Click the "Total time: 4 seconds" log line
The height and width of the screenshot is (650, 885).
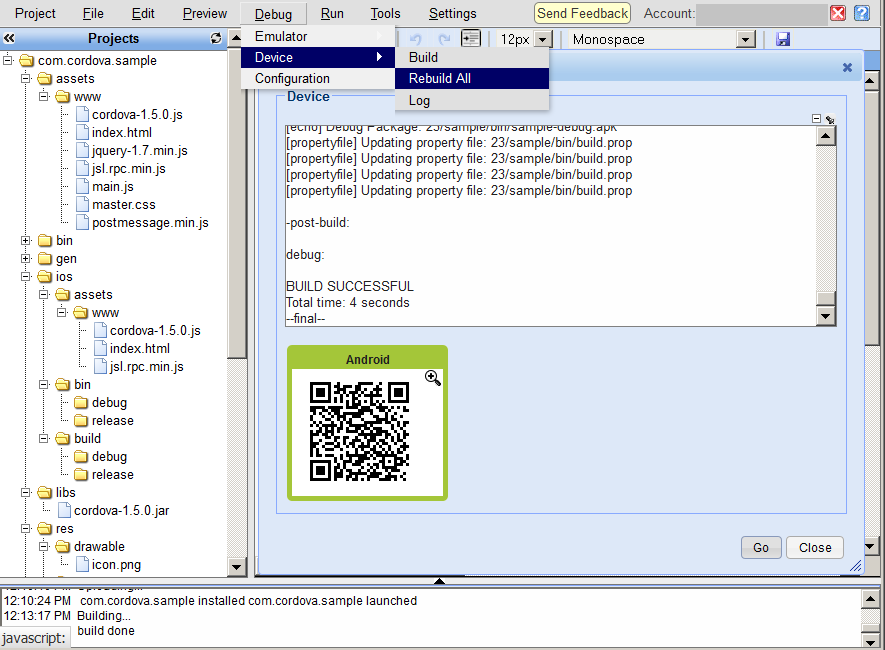click(x=348, y=302)
